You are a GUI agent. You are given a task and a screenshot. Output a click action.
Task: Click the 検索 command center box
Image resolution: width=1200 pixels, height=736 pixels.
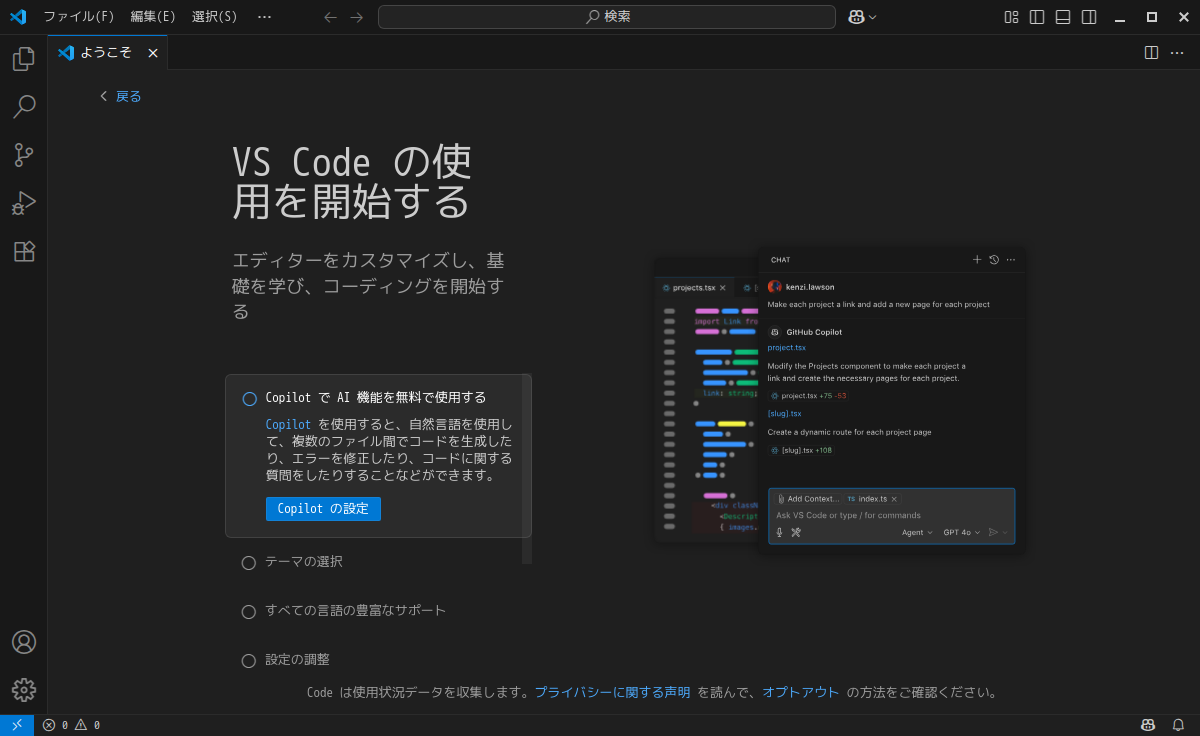click(607, 17)
